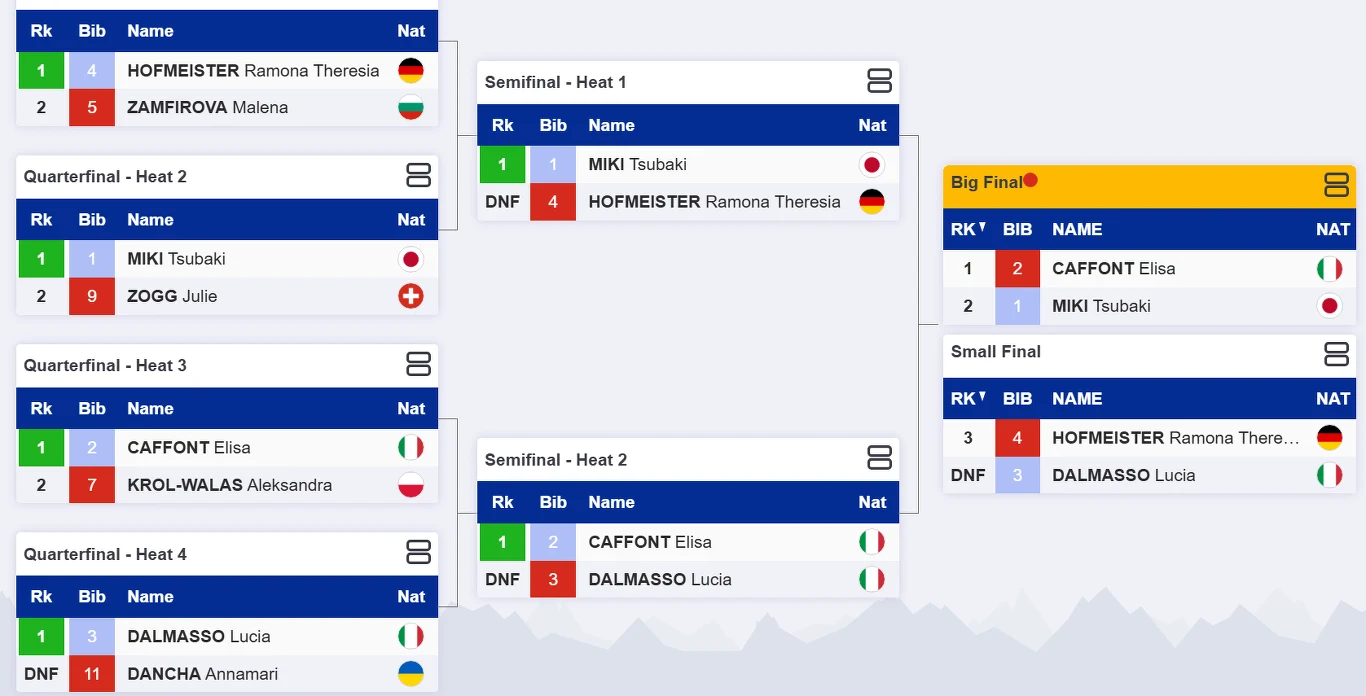1366x696 pixels.
Task: Click the heat view icon for Quarterfinal Heat 4
Action: (418, 553)
